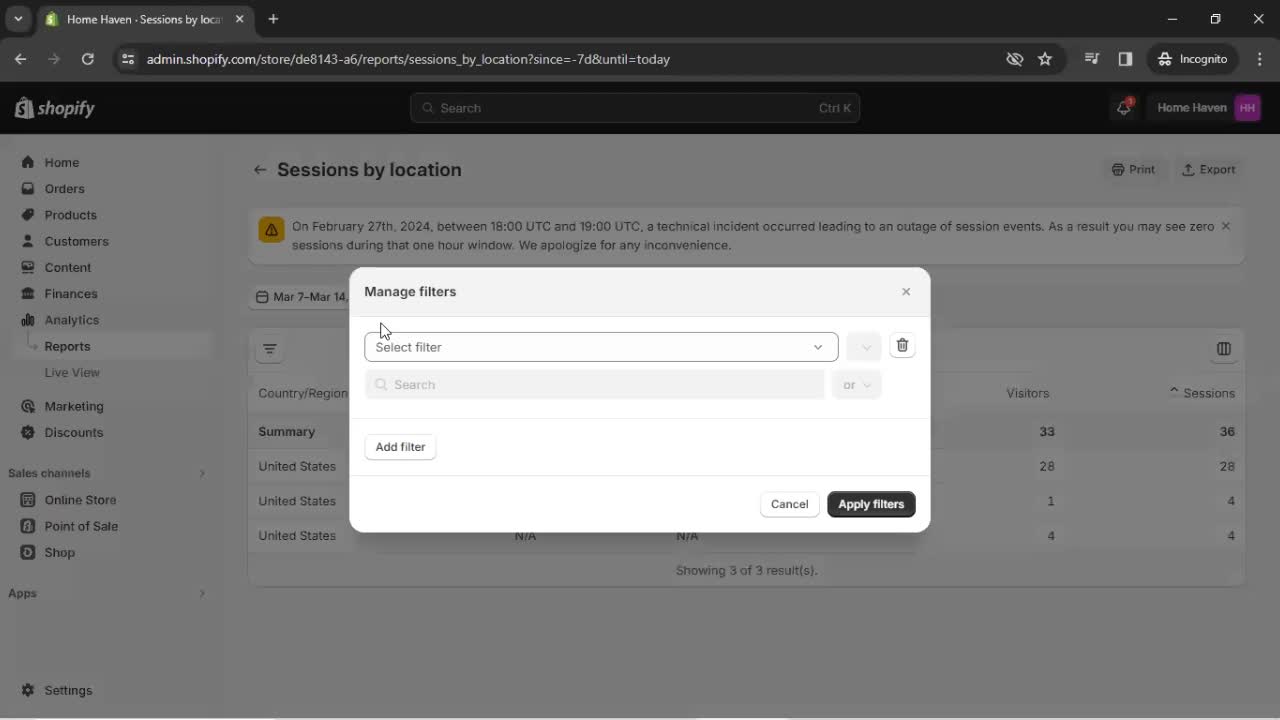This screenshot has width=1280, height=720.
Task: Open Customers in the sidebar
Action: coord(76,241)
